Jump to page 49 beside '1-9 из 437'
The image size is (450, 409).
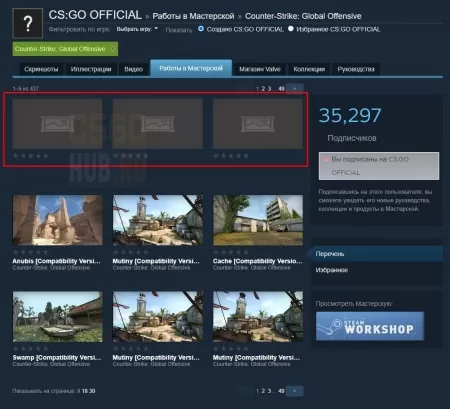tap(281, 89)
